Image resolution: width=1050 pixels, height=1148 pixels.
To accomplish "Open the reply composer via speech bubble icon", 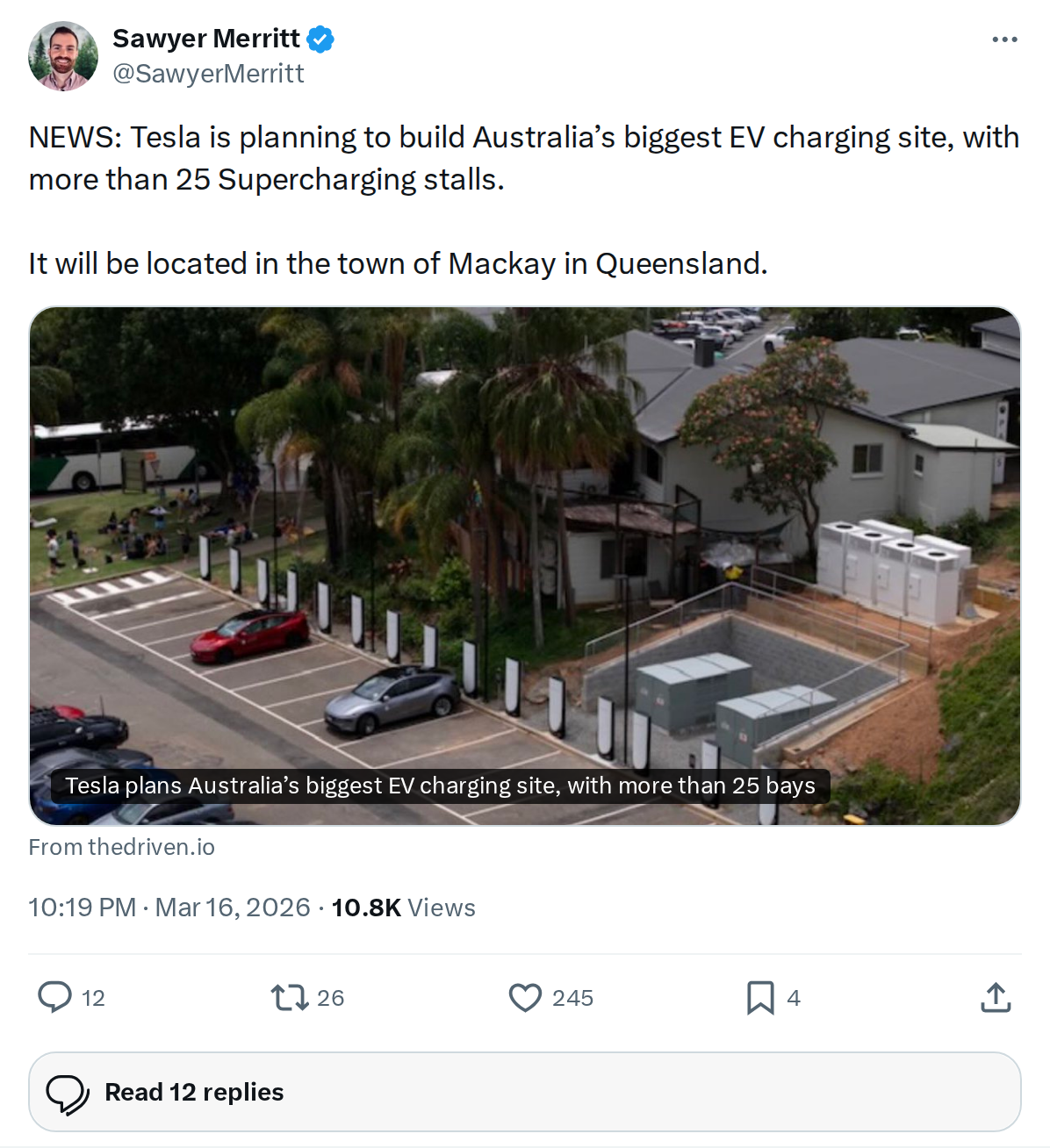I will [56, 997].
